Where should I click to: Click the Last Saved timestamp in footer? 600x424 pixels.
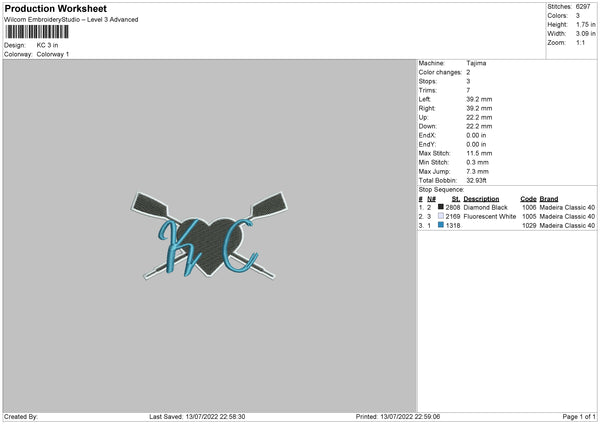pos(197,416)
